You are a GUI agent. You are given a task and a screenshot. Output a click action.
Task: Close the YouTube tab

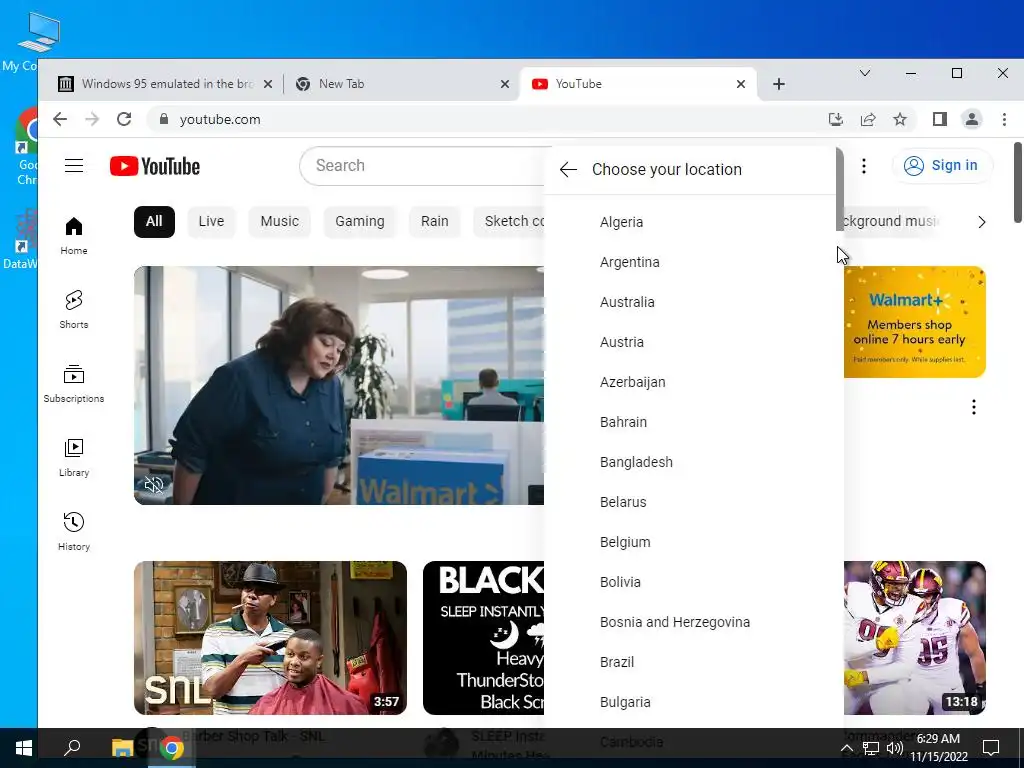(741, 84)
